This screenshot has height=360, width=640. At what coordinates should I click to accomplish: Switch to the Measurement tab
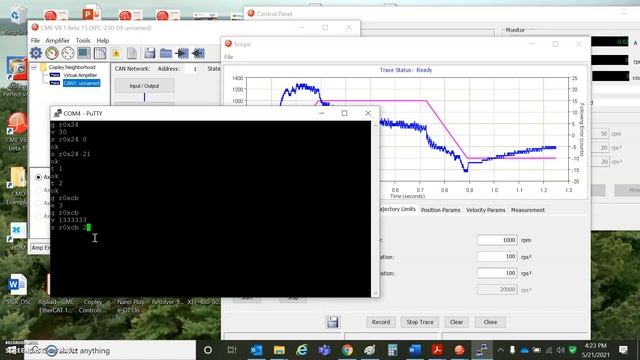click(528, 210)
